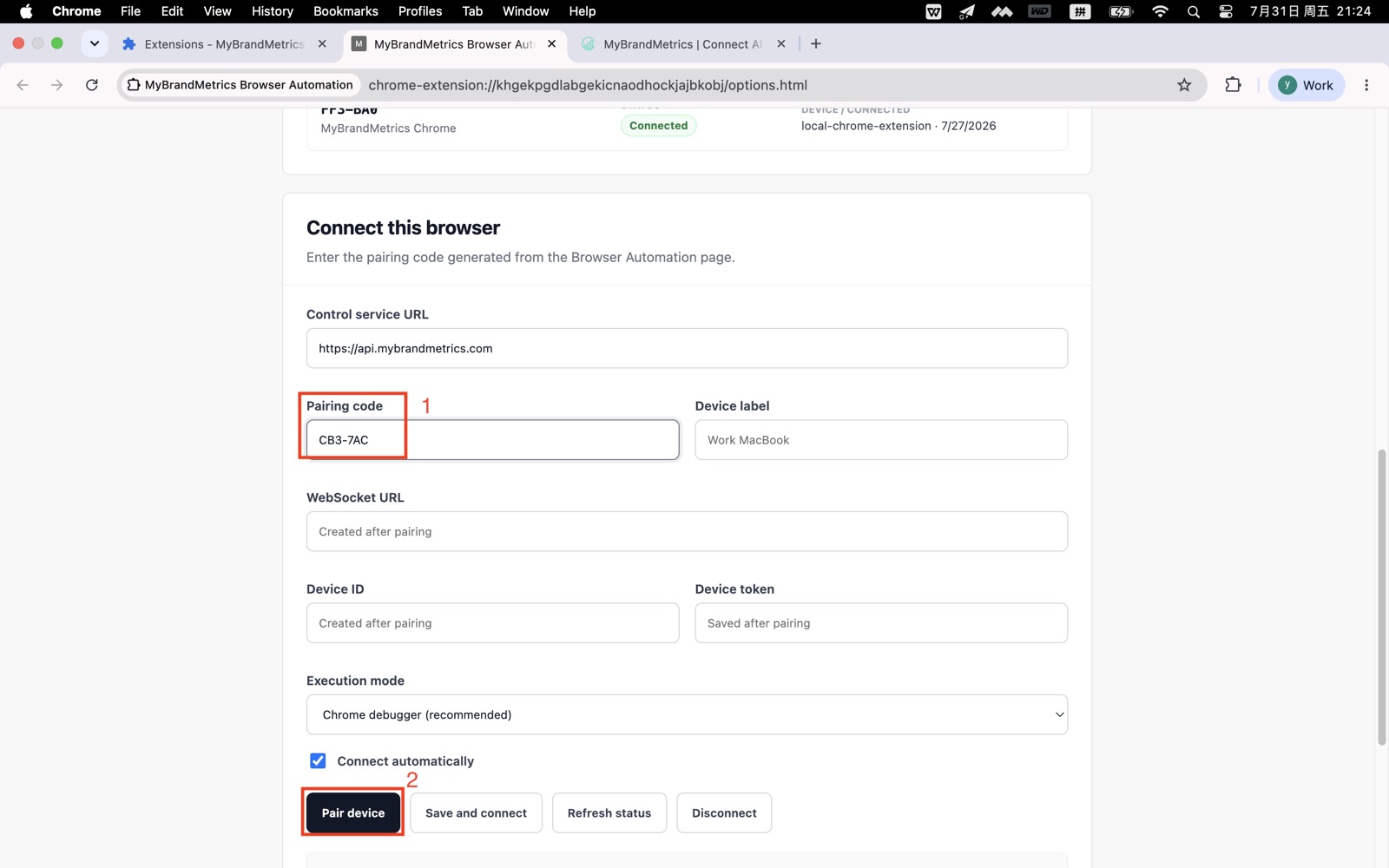This screenshot has height=868, width=1389.
Task: Click the Refresh status button
Action: click(609, 812)
